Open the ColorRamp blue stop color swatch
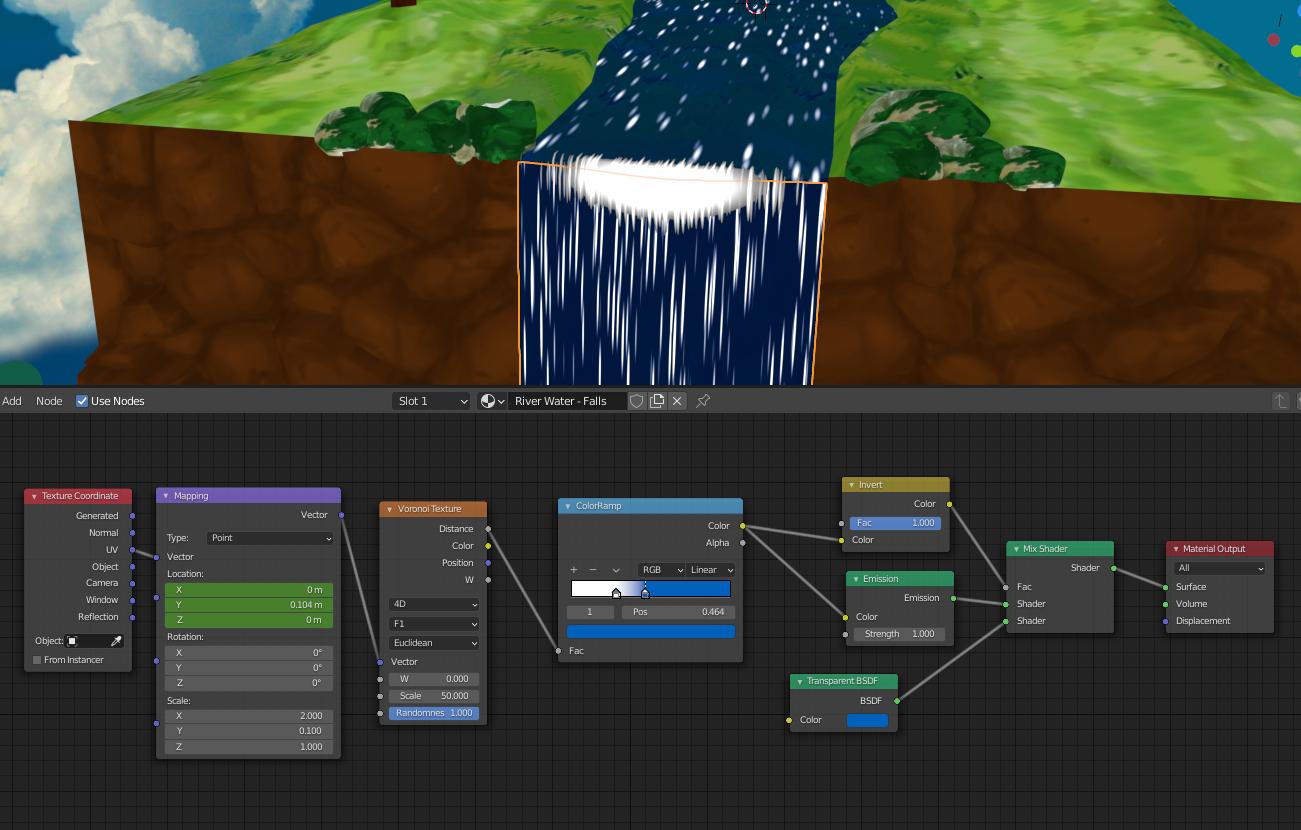Screen dimensions: 1301x830 pyautogui.click(x=651, y=632)
